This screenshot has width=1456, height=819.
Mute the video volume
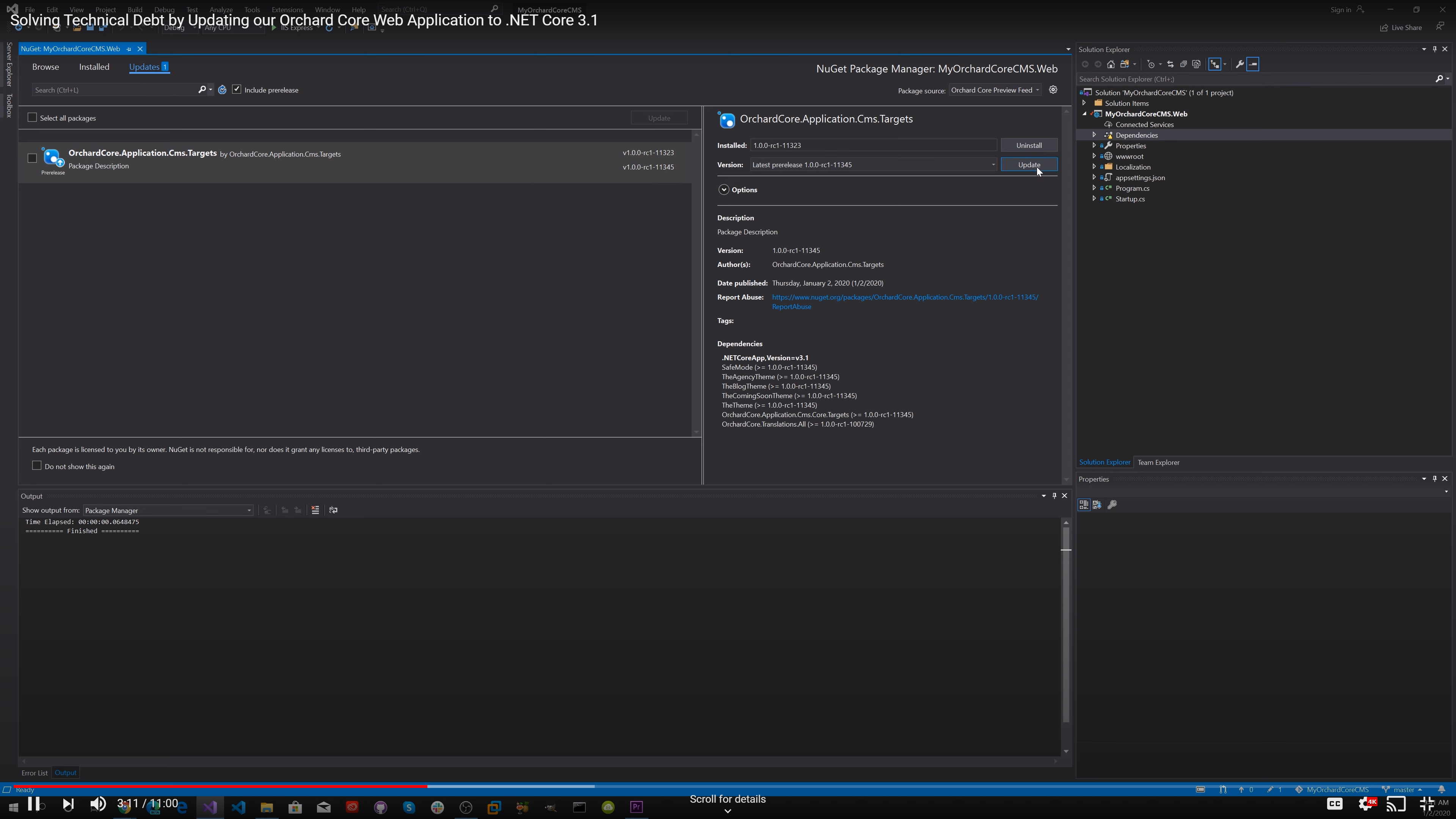pos(98,804)
